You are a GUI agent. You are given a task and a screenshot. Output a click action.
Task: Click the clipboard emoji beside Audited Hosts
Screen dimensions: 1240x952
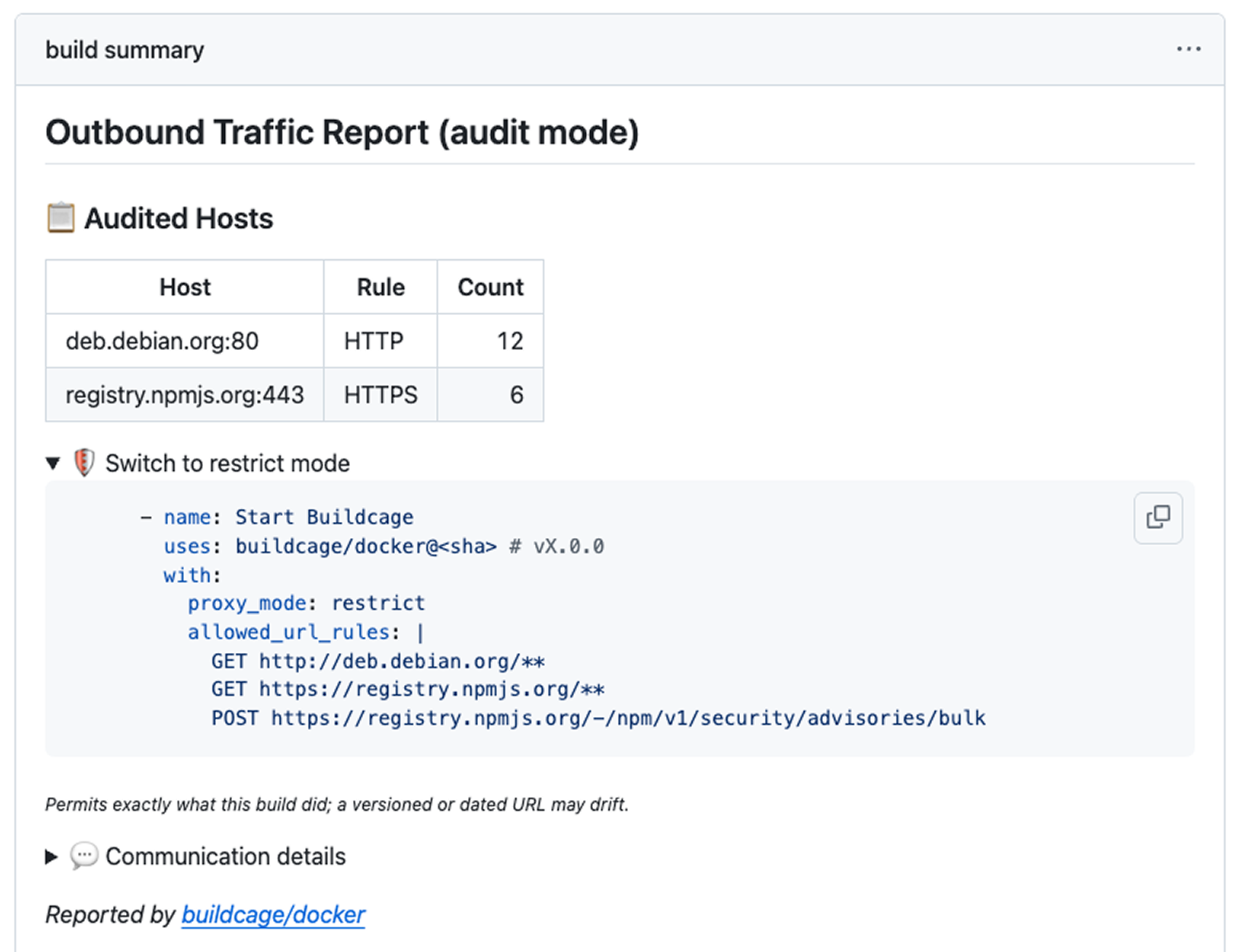60,218
